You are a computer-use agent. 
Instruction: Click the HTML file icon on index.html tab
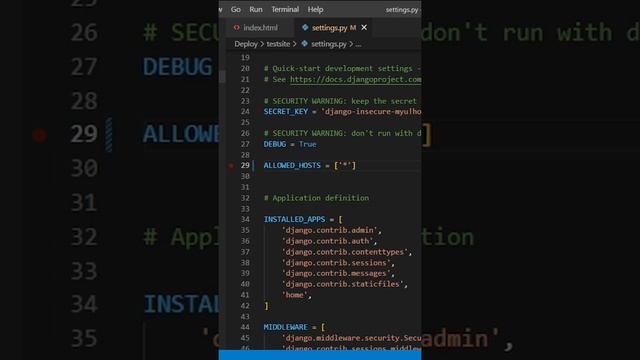(x=236, y=28)
